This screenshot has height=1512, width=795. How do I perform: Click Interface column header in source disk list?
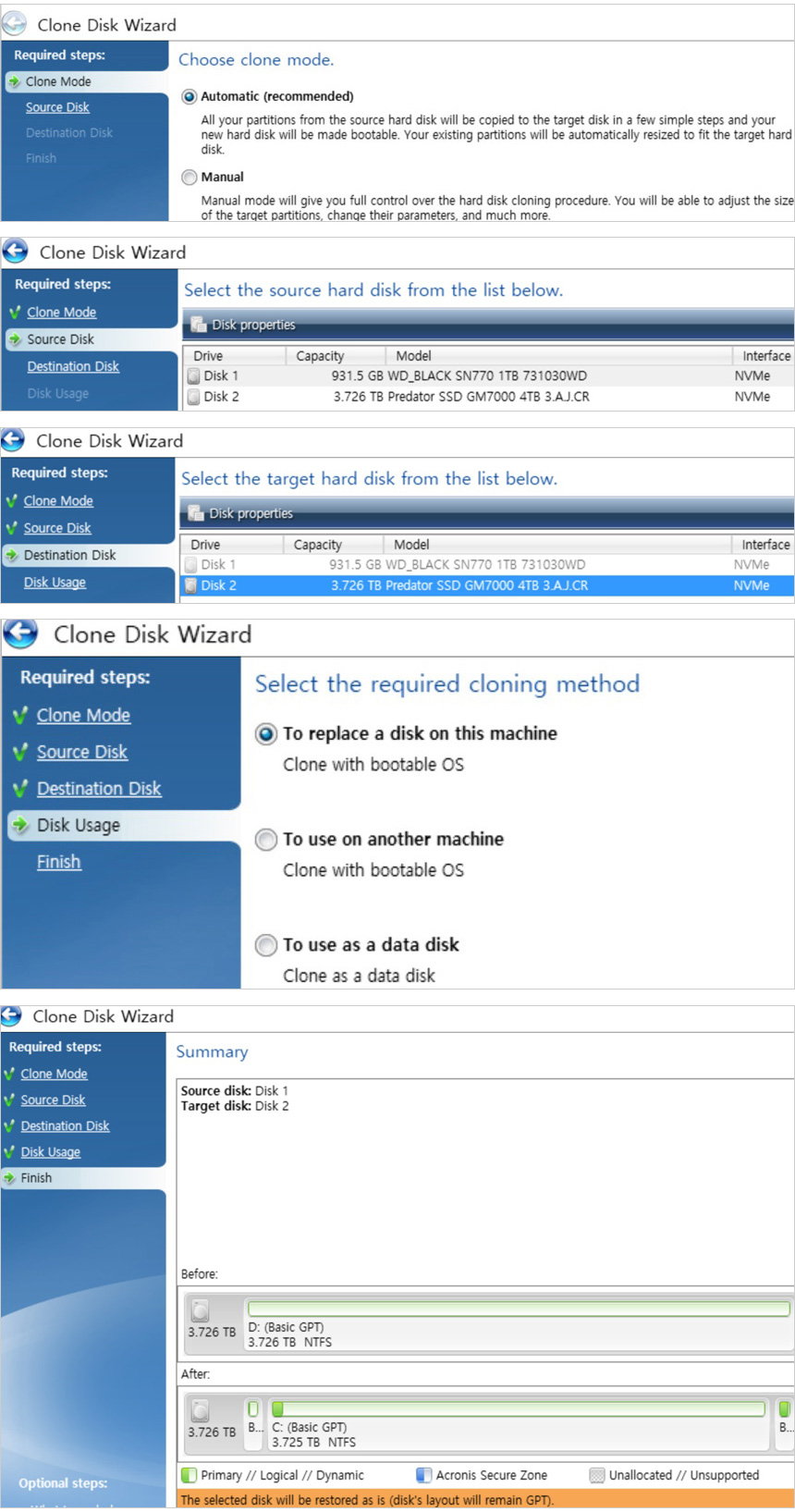pos(765,356)
